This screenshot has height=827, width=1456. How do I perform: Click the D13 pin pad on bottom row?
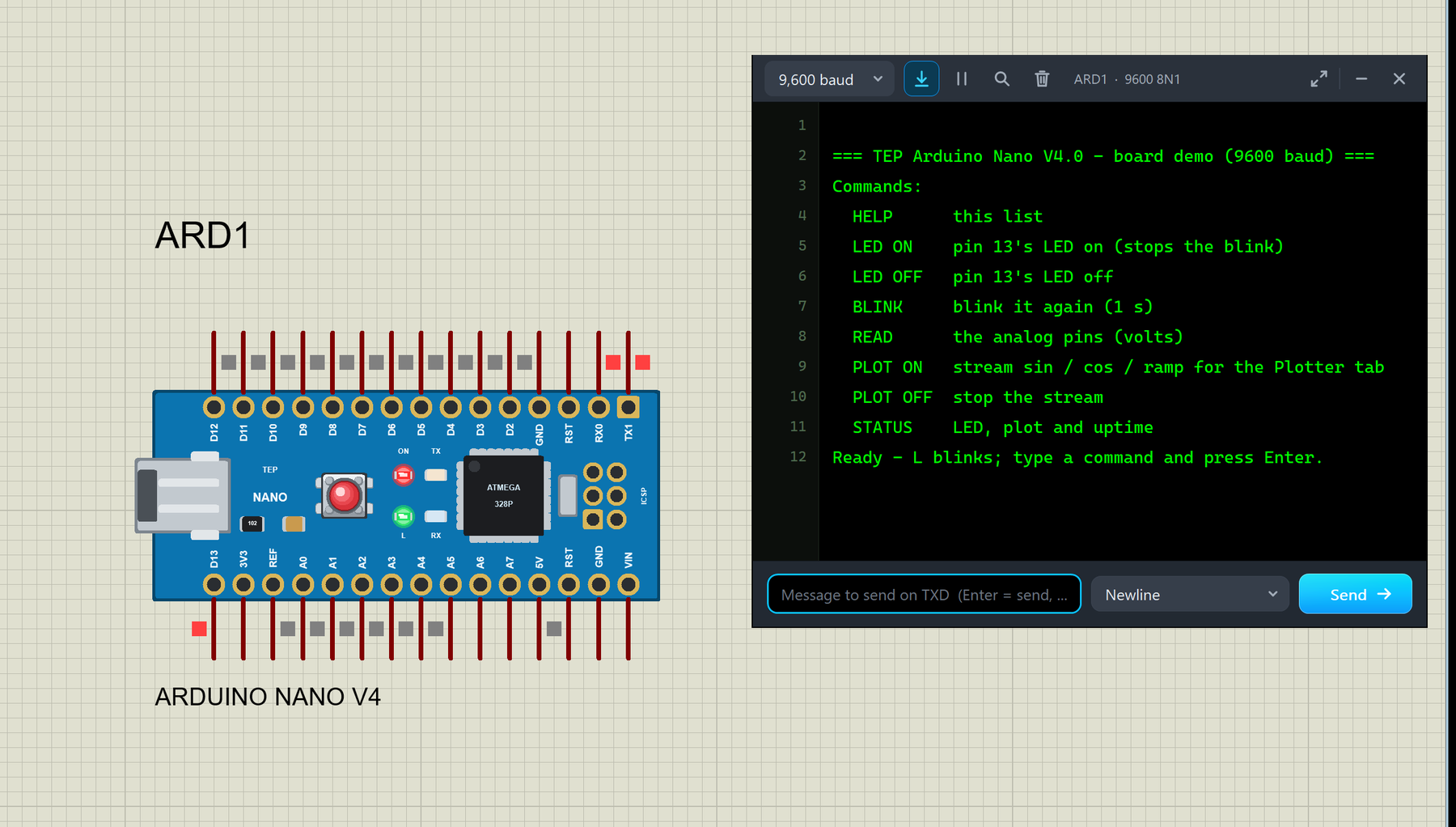[x=214, y=584]
